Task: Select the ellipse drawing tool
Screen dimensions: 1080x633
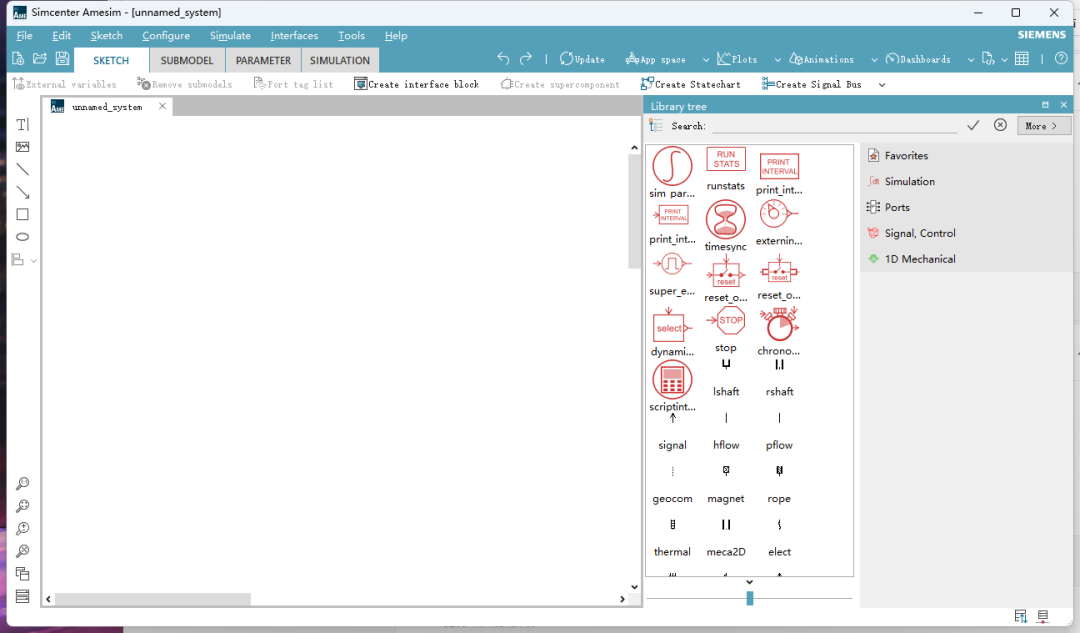Action: [x=23, y=237]
